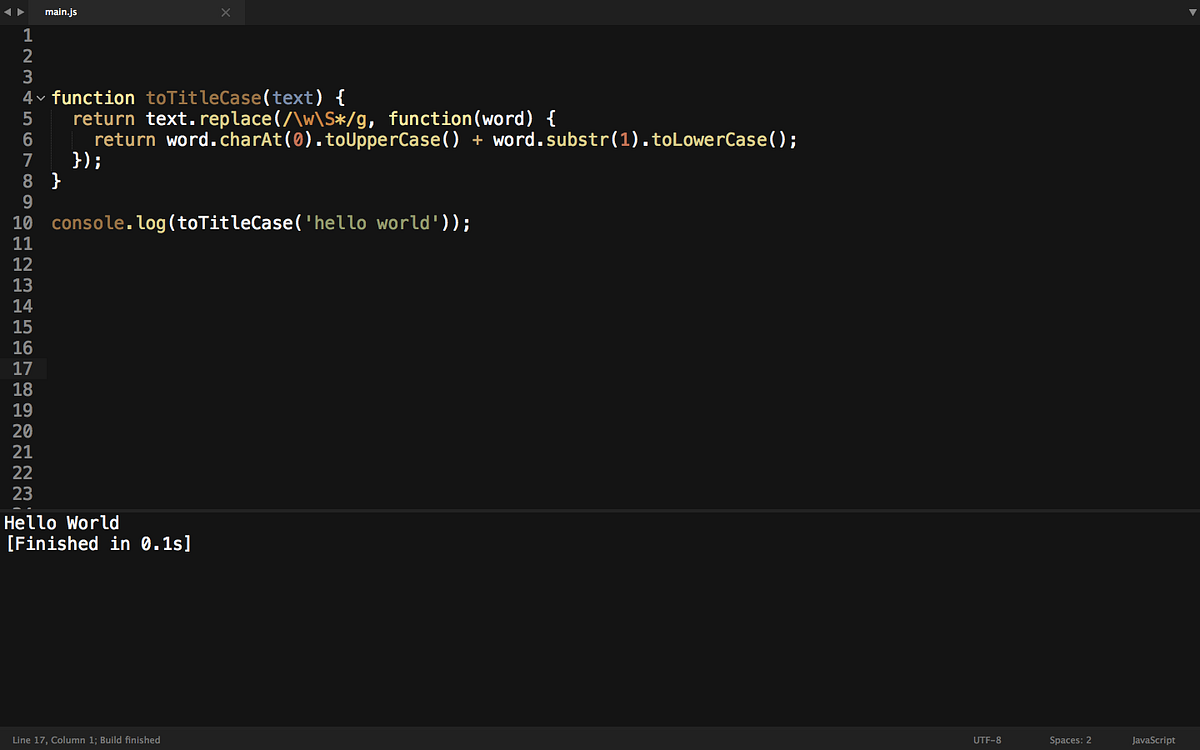
Task: Click the toTitleCase function name
Action: pyautogui.click(x=203, y=97)
